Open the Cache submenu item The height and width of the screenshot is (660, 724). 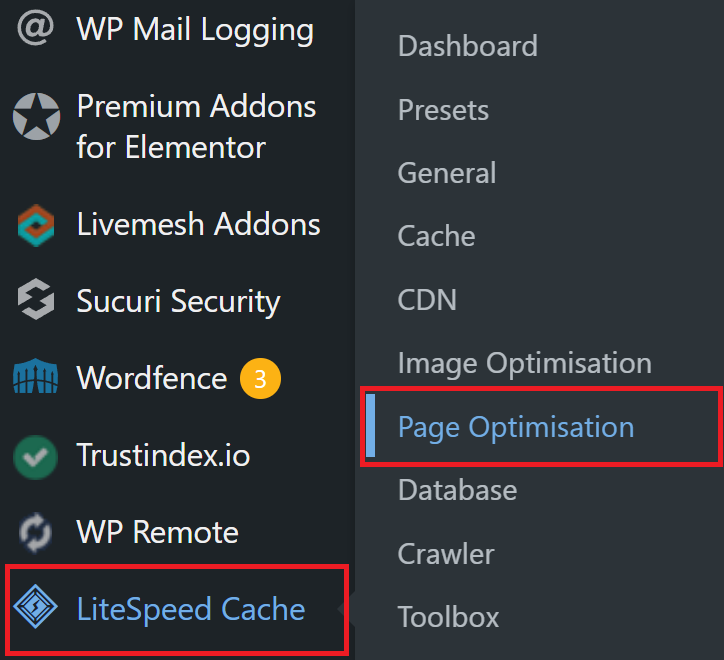click(x=436, y=236)
